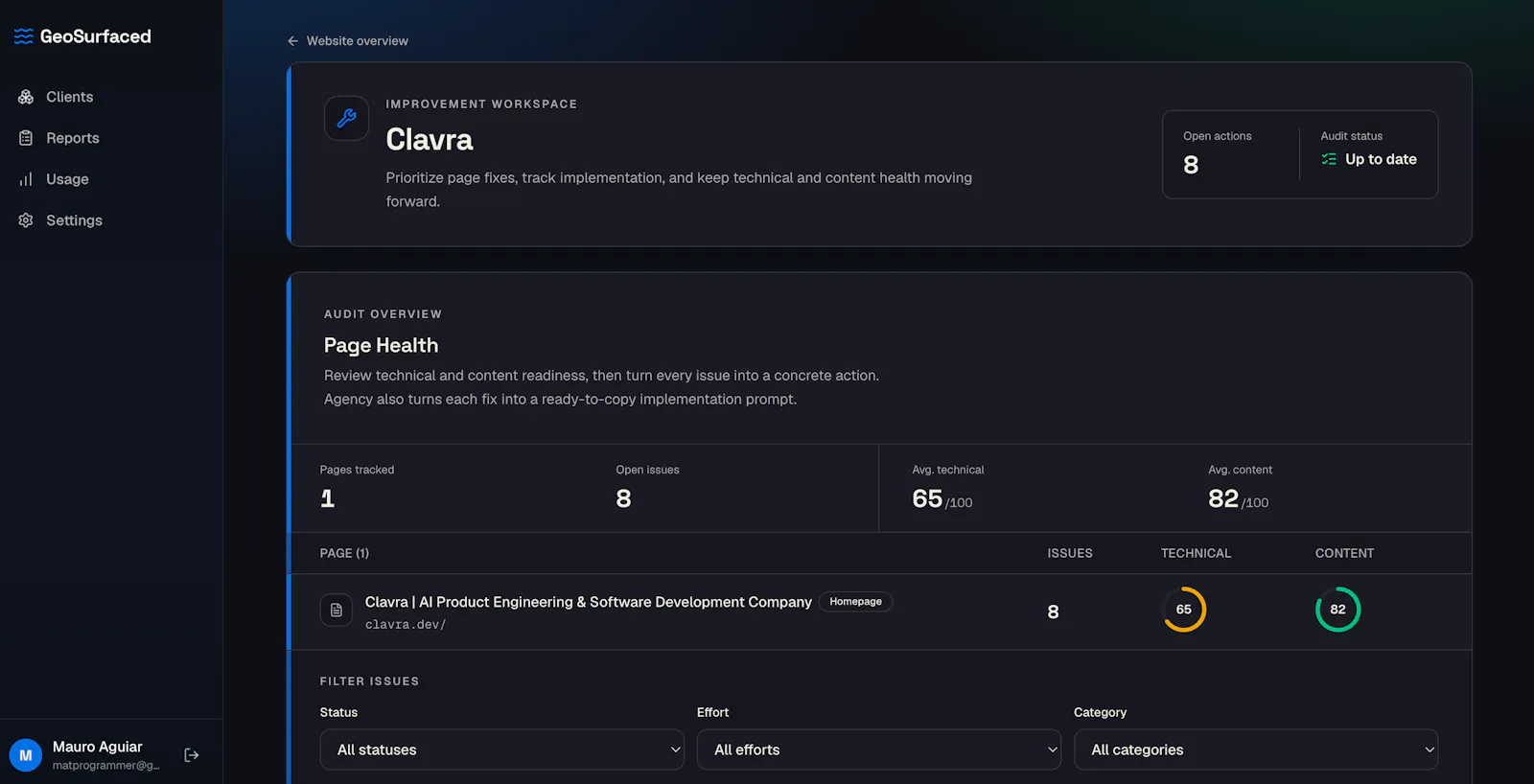This screenshot has width=1534, height=784.
Task: Click the document icon on Clavra page row
Action: coord(337,610)
